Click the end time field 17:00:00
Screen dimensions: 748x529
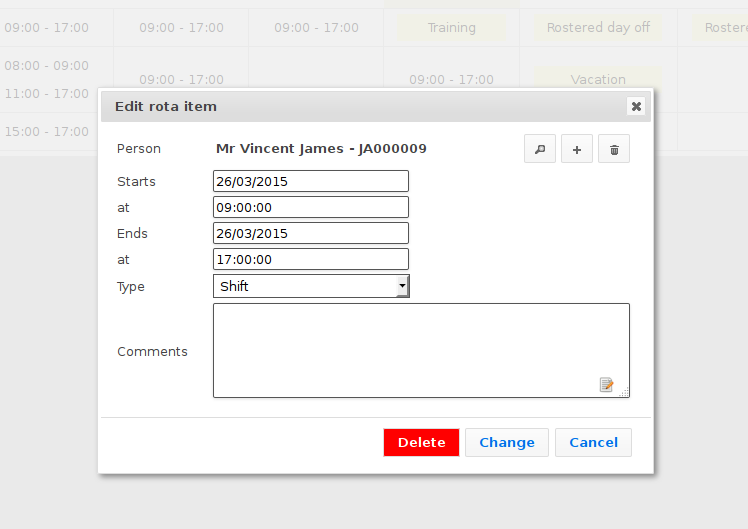click(x=310, y=259)
